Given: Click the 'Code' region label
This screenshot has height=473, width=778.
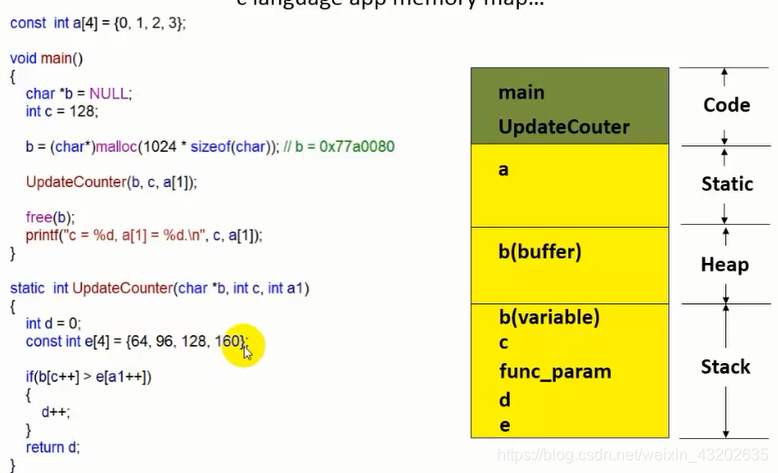Looking at the screenshot, I should coord(726,105).
